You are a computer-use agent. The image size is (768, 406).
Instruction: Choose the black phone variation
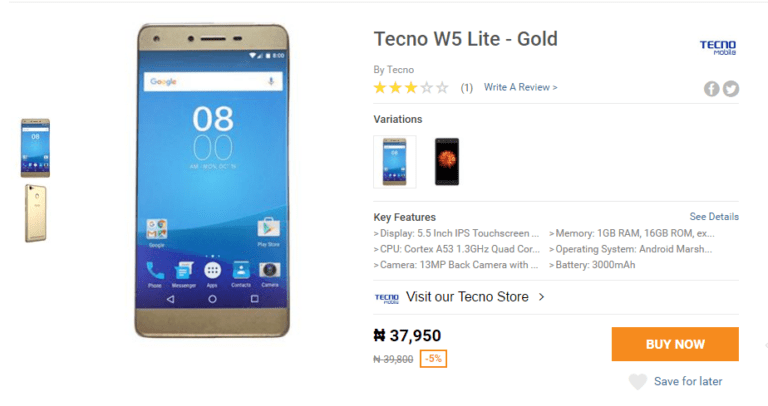coord(446,161)
